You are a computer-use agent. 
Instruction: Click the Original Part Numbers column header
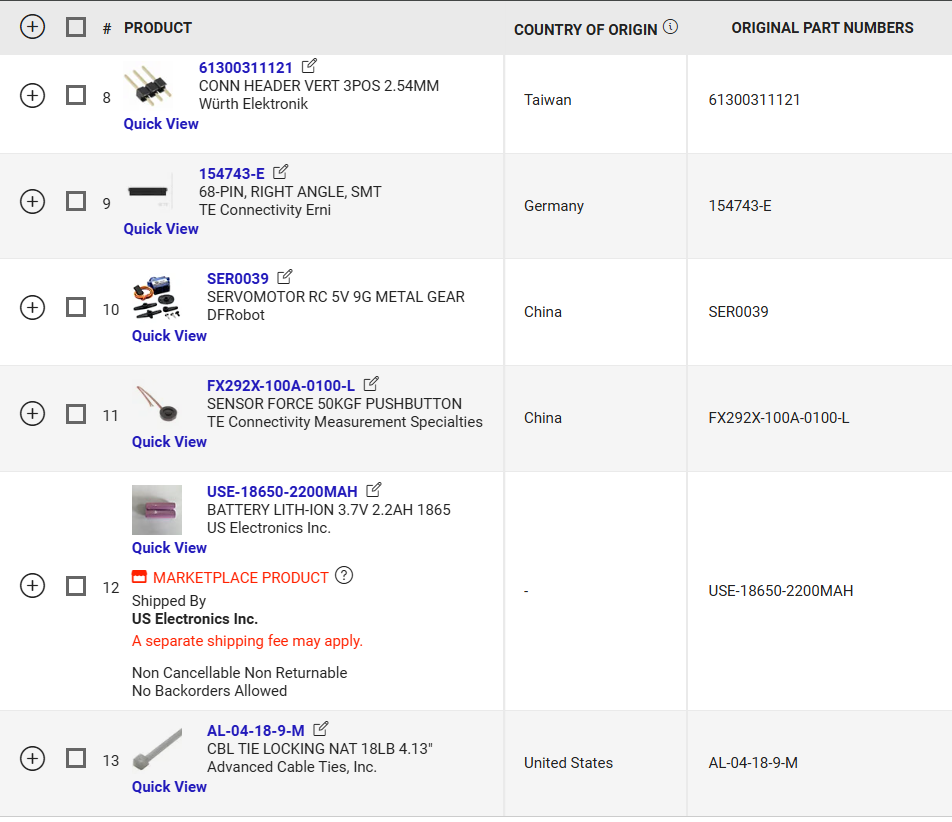pos(822,28)
